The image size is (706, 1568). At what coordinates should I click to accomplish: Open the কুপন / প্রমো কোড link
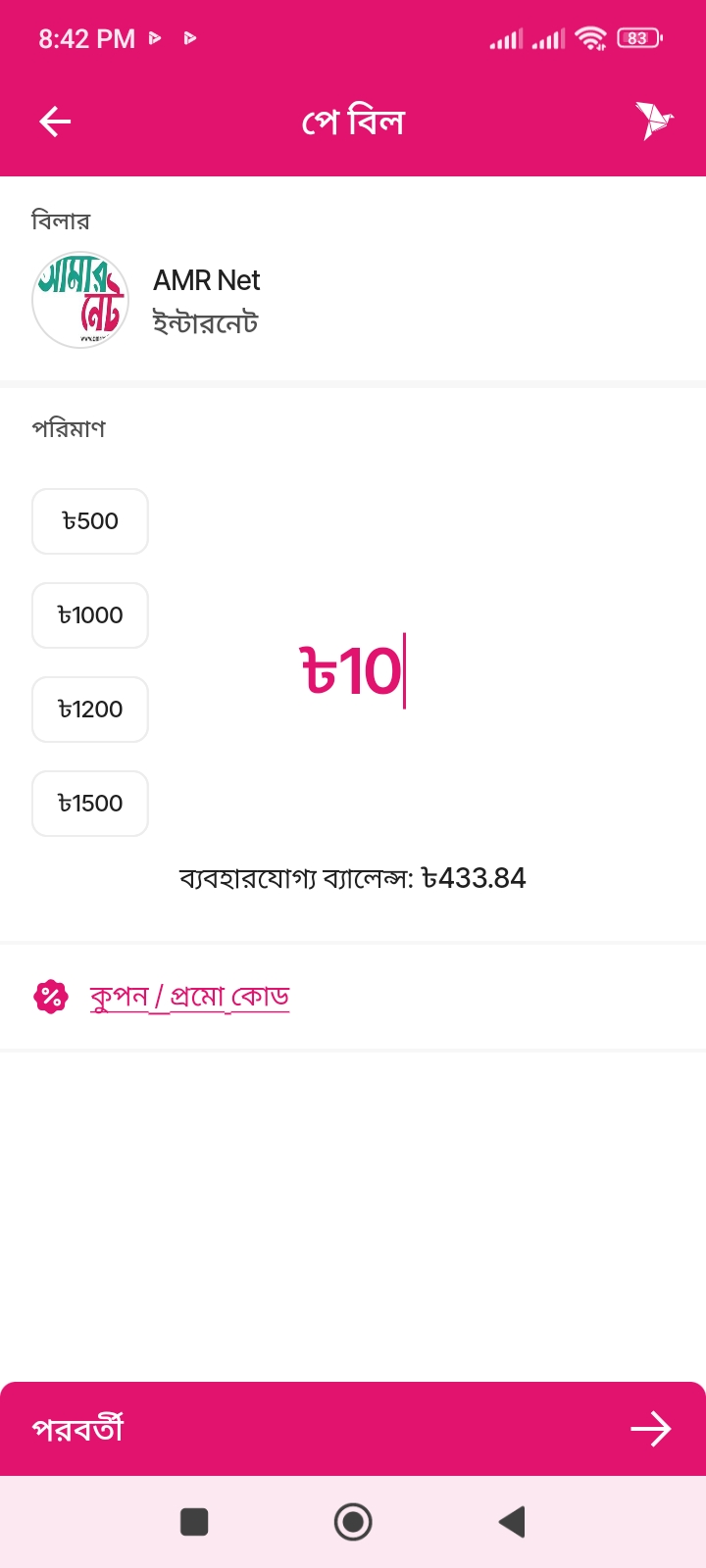(x=189, y=997)
